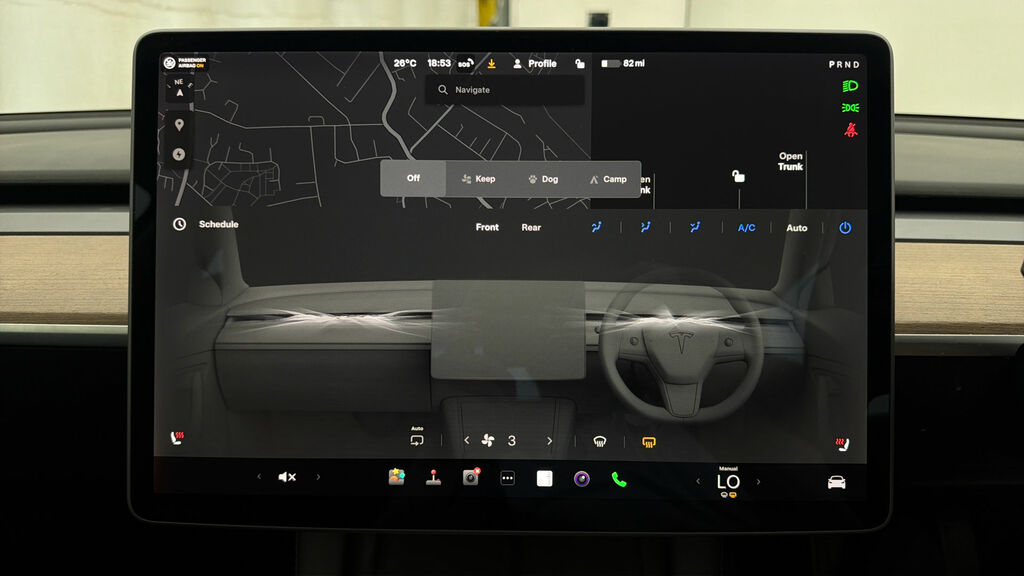Turn off climate with power icon
1024x576 pixels.
[x=845, y=228]
